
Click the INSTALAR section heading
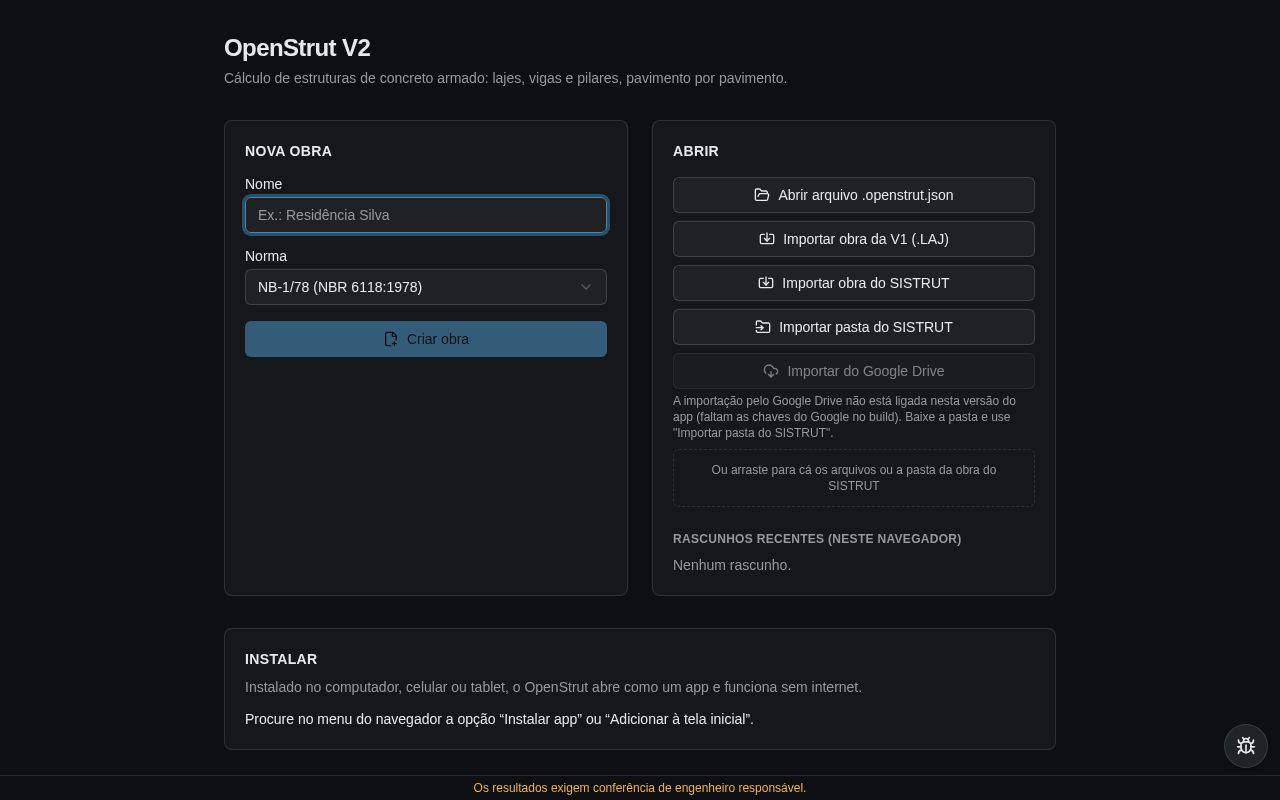[281, 659]
